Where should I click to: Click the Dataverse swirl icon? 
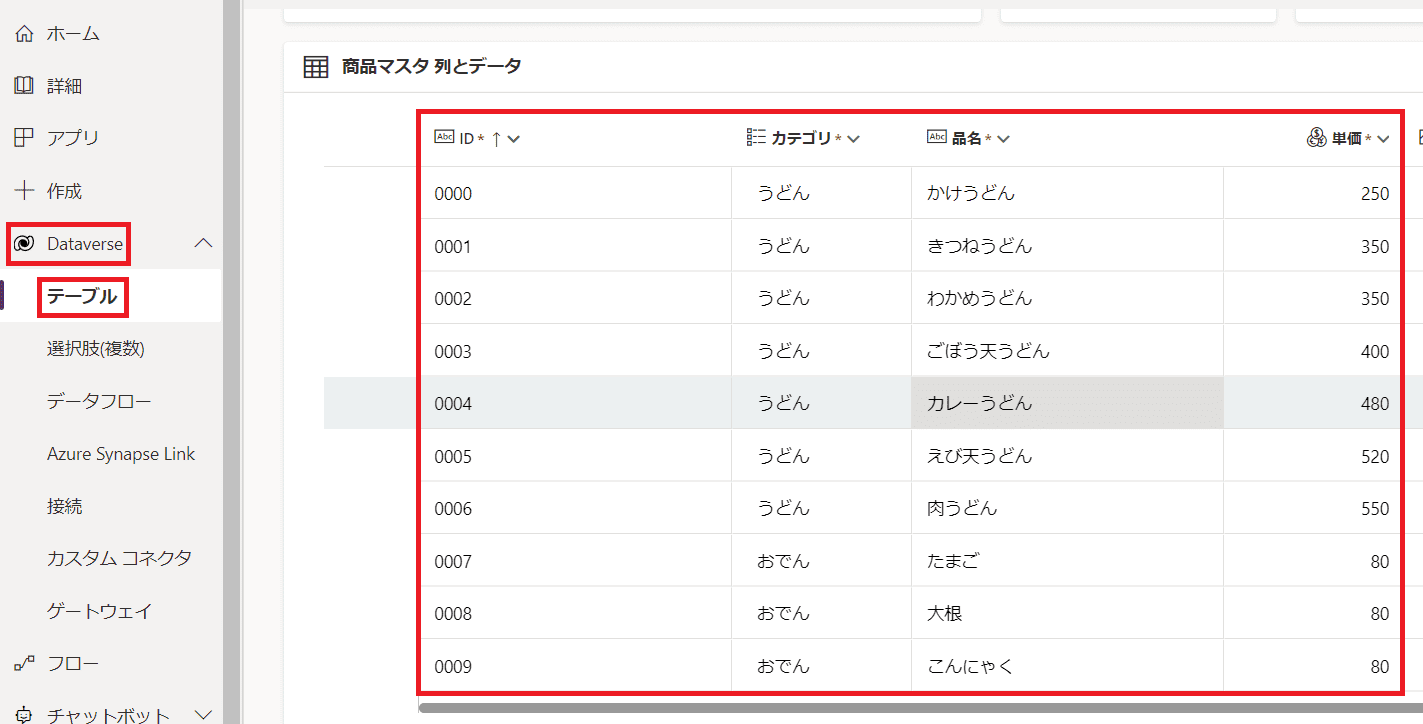[x=24, y=243]
